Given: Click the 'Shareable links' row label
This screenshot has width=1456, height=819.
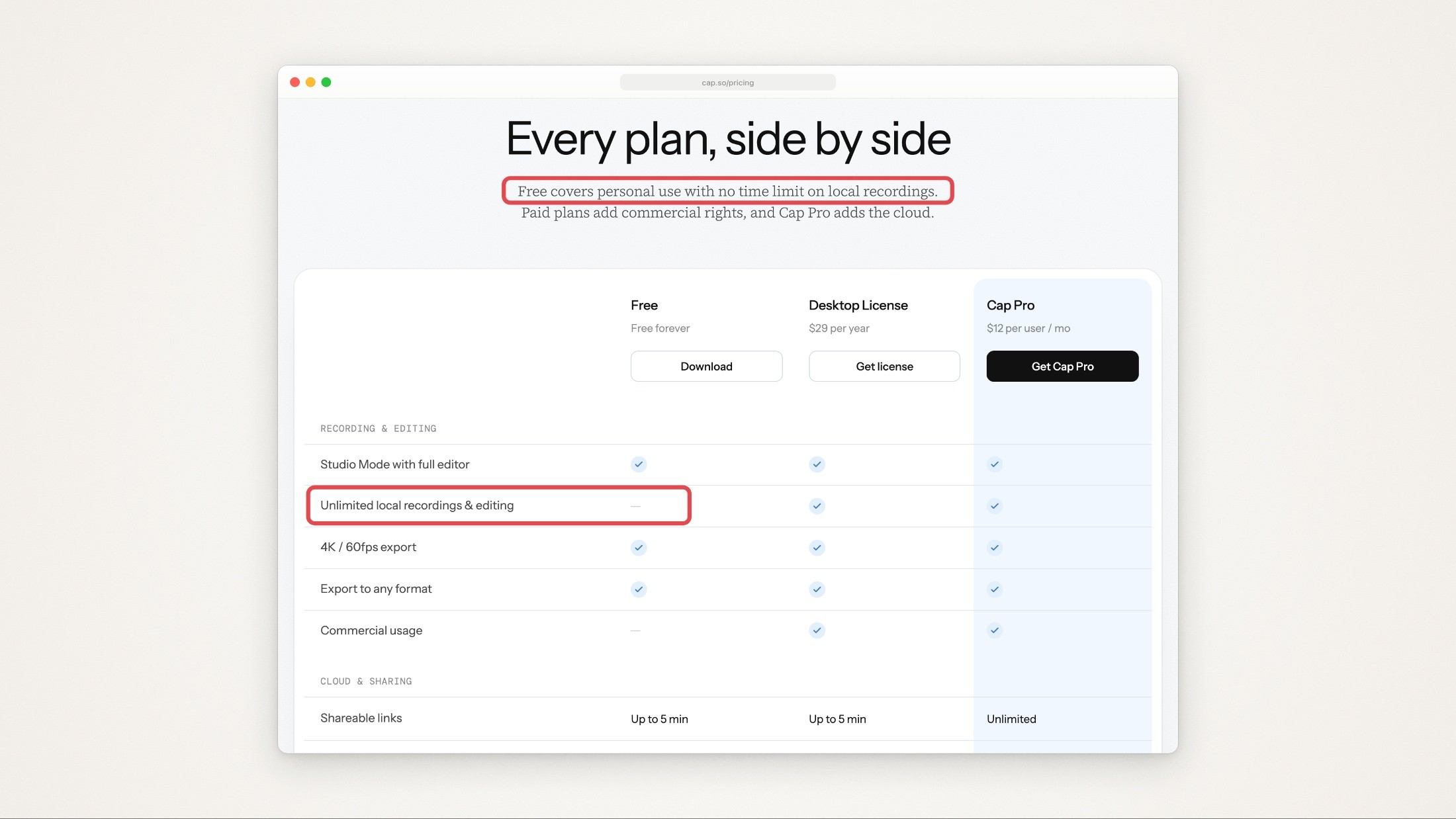Looking at the screenshot, I should click(x=361, y=718).
